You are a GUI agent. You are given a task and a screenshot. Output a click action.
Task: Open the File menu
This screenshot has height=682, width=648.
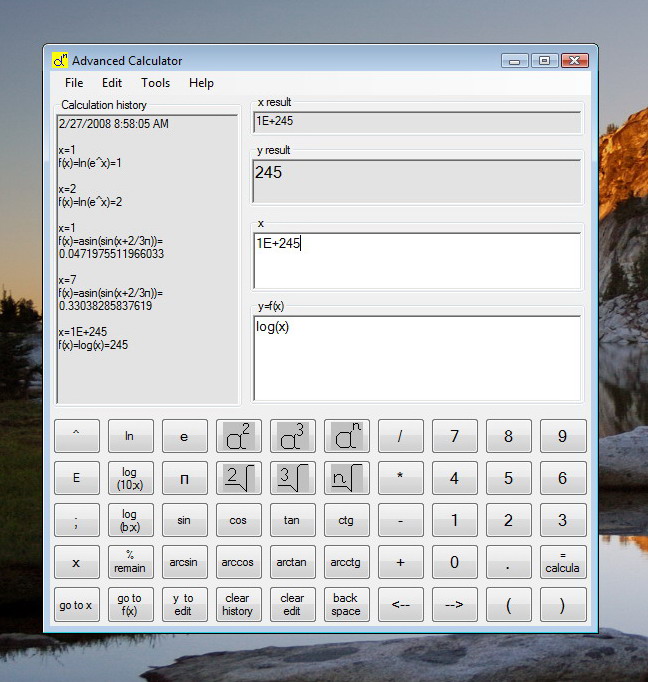tap(74, 83)
